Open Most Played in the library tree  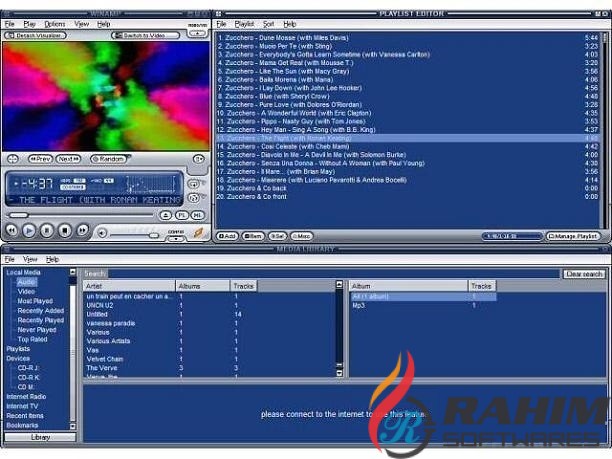[x=35, y=301]
